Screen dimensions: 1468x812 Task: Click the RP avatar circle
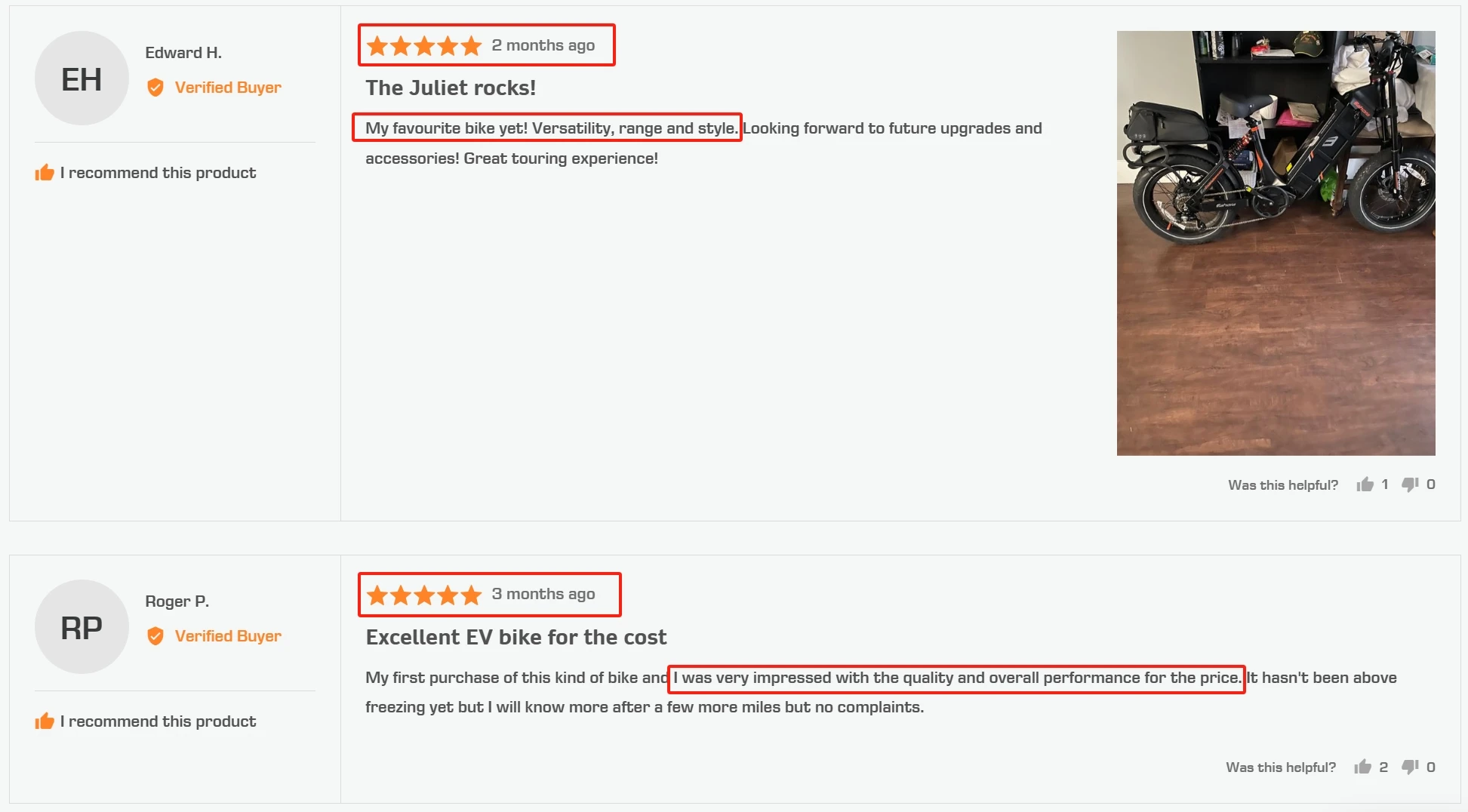coord(82,627)
